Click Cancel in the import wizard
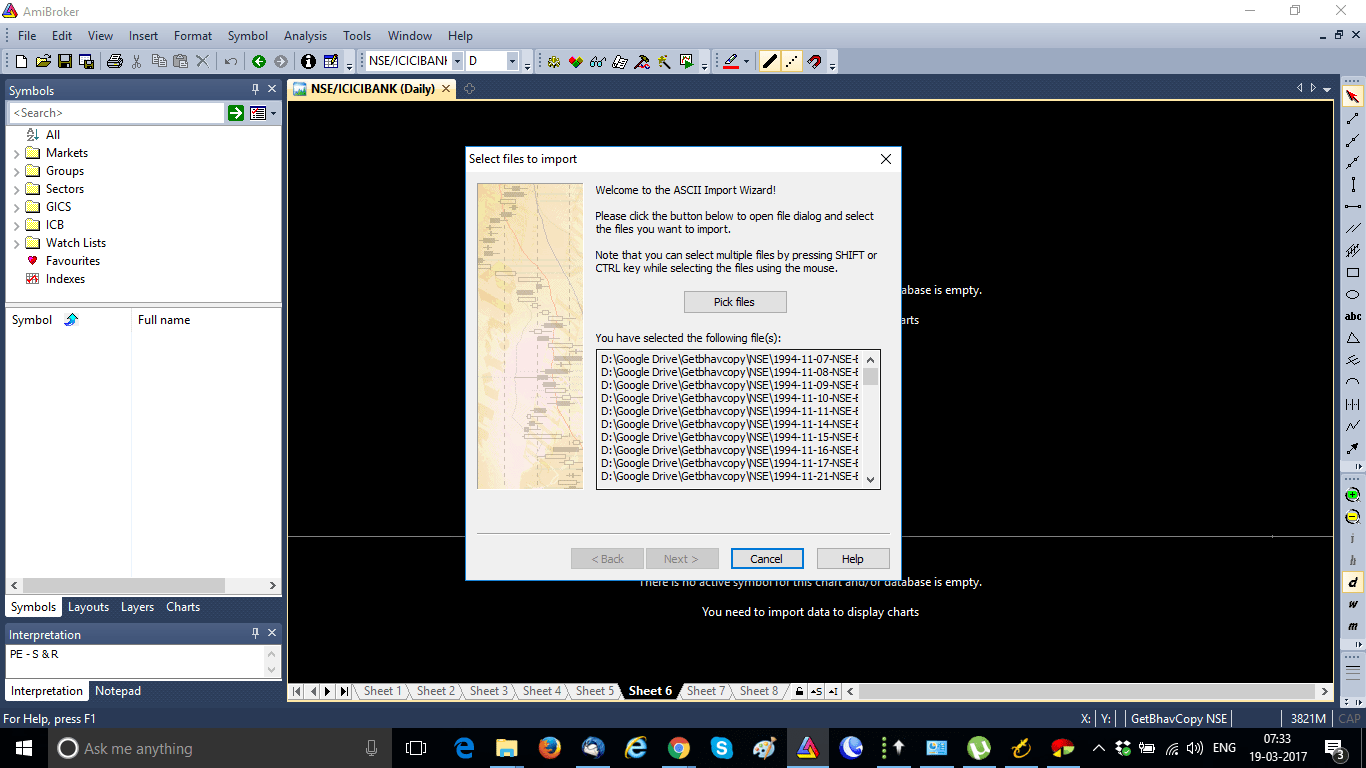 click(767, 559)
